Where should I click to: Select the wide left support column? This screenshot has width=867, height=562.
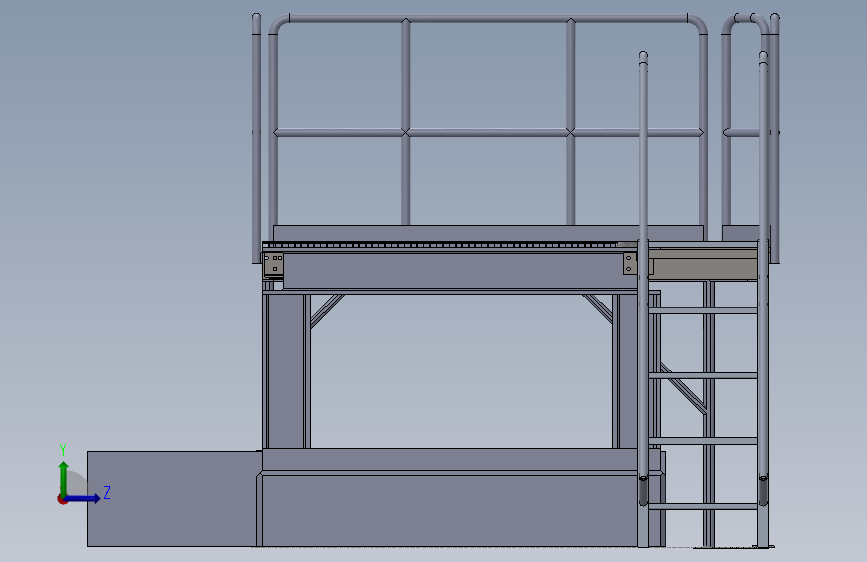coord(286,371)
